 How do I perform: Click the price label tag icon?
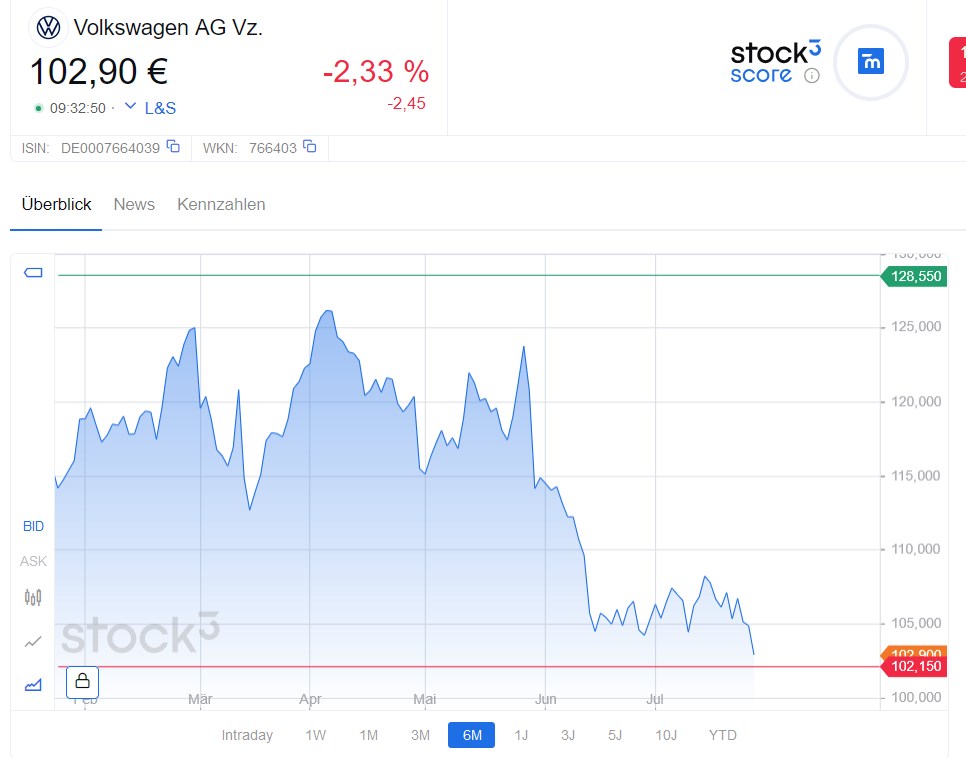click(33, 273)
